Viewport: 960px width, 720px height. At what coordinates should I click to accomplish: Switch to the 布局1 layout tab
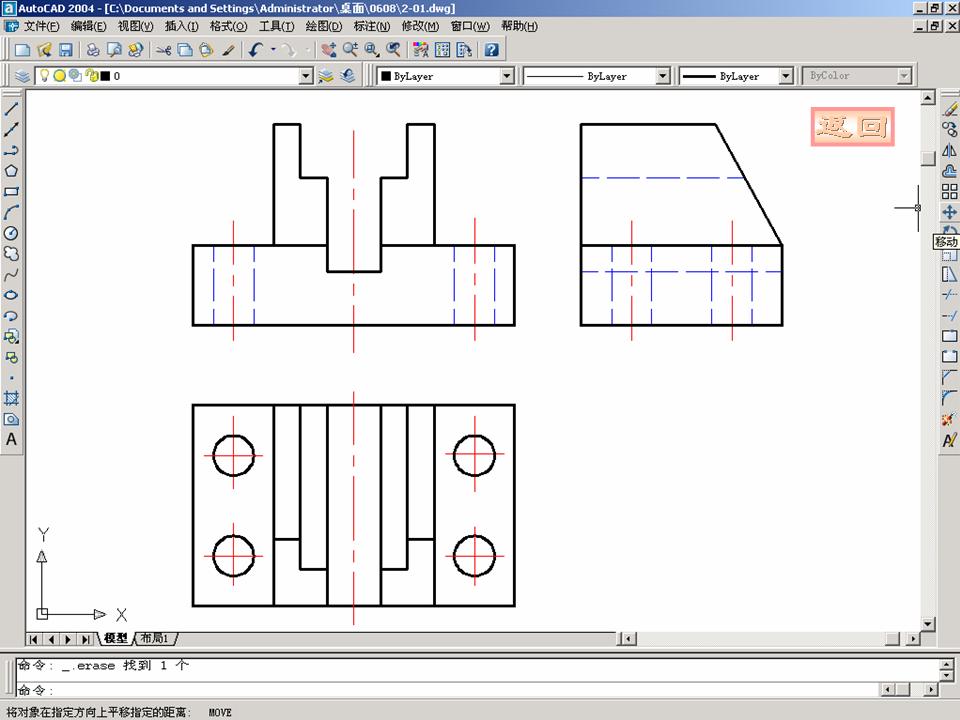[x=155, y=639]
